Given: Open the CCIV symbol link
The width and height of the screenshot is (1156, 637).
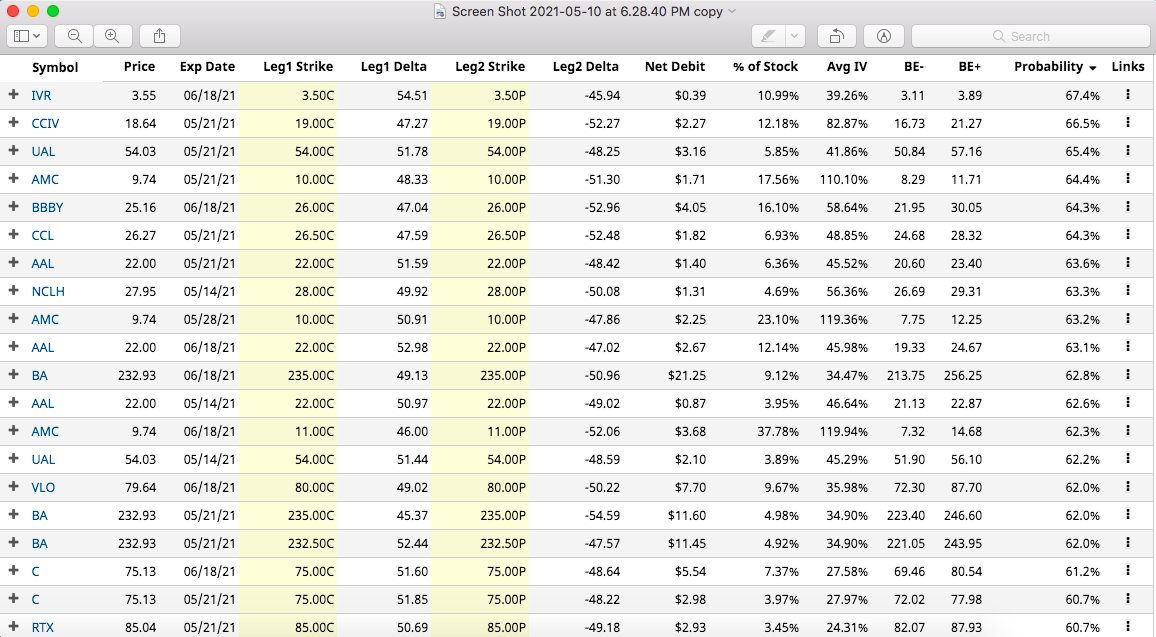Looking at the screenshot, I should 45,123.
